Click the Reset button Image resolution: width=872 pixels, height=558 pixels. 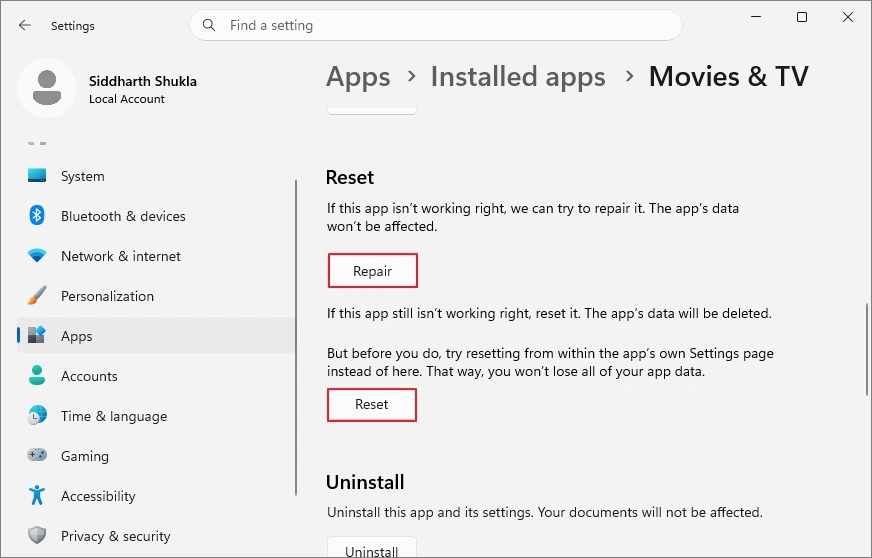click(x=372, y=404)
